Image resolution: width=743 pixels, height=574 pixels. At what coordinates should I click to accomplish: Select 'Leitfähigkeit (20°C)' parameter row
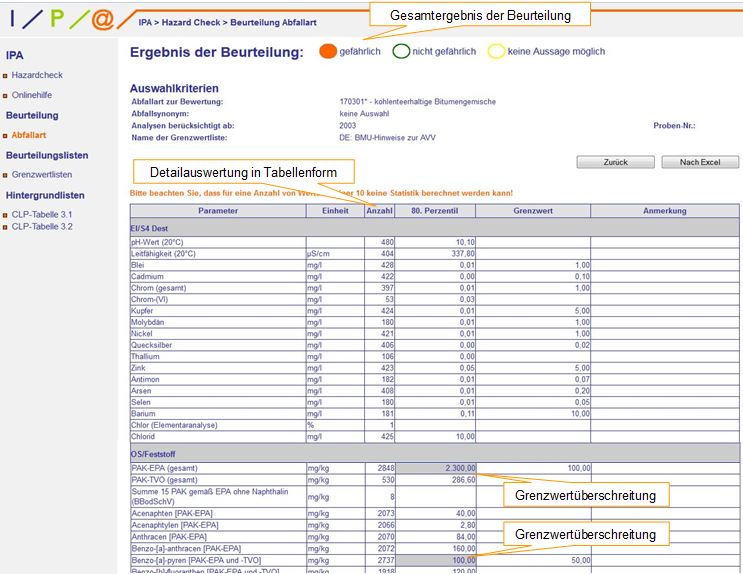pos(435,254)
